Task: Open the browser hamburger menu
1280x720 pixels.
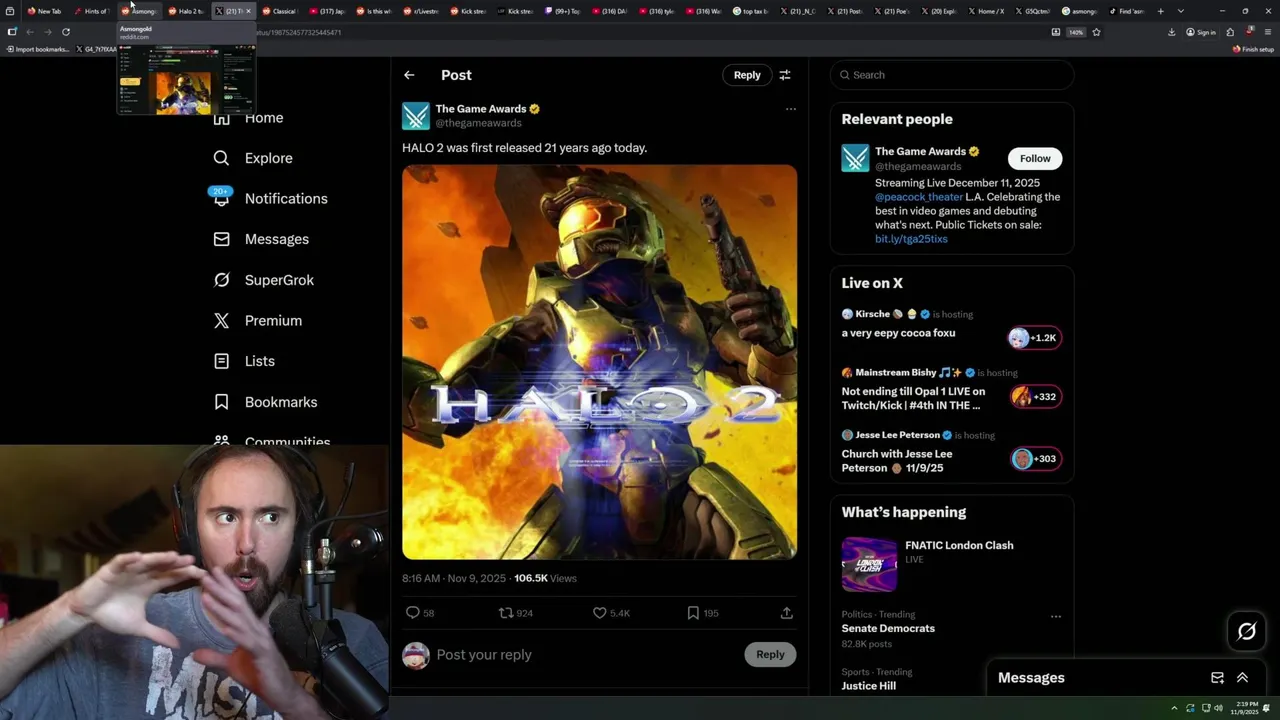Action: (x=1267, y=32)
